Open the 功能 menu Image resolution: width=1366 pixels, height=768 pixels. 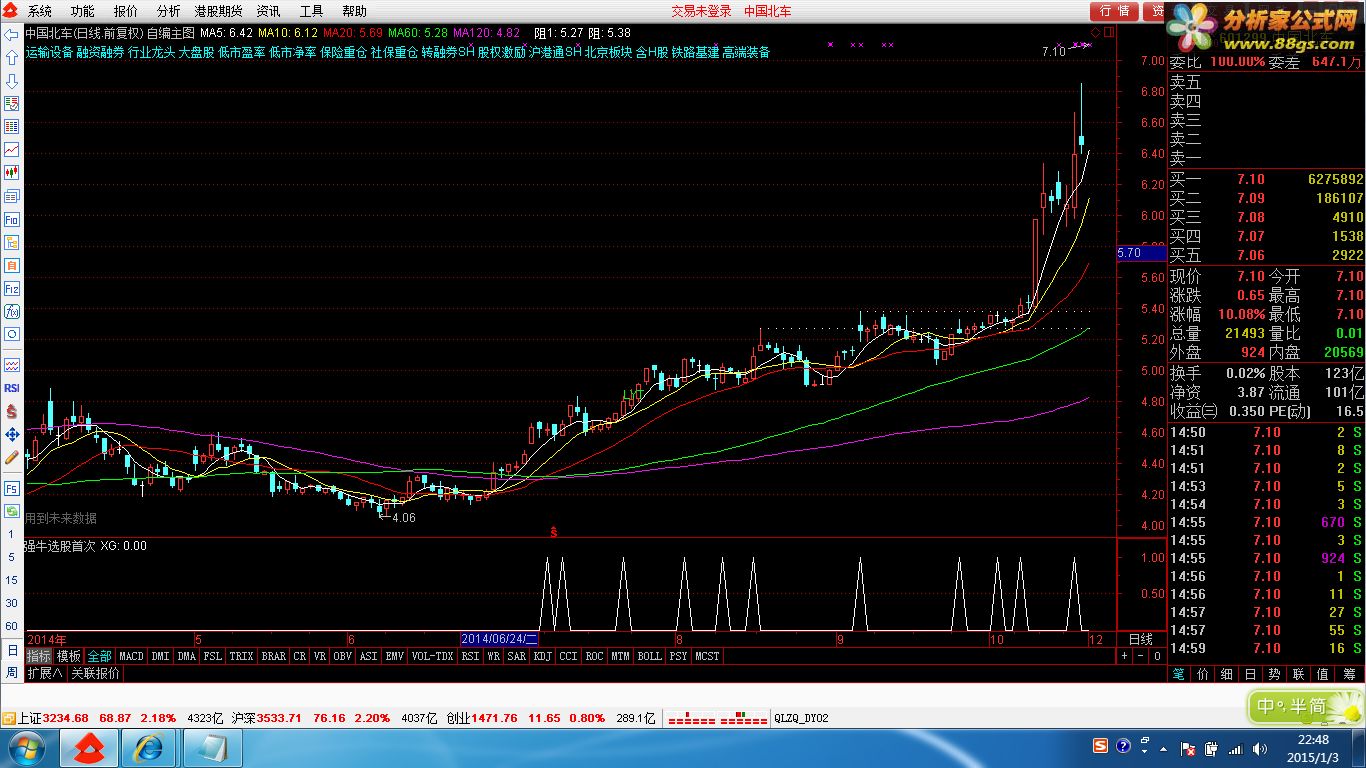click(83, 11)
